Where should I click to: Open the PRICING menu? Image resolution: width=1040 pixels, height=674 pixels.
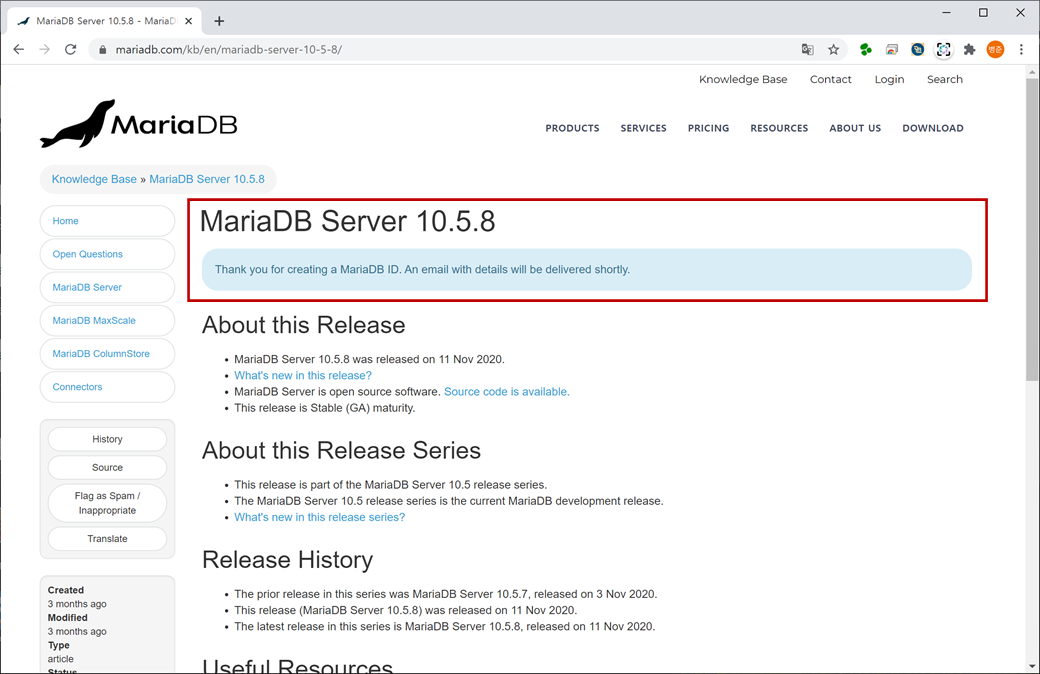tap(708, 128)
